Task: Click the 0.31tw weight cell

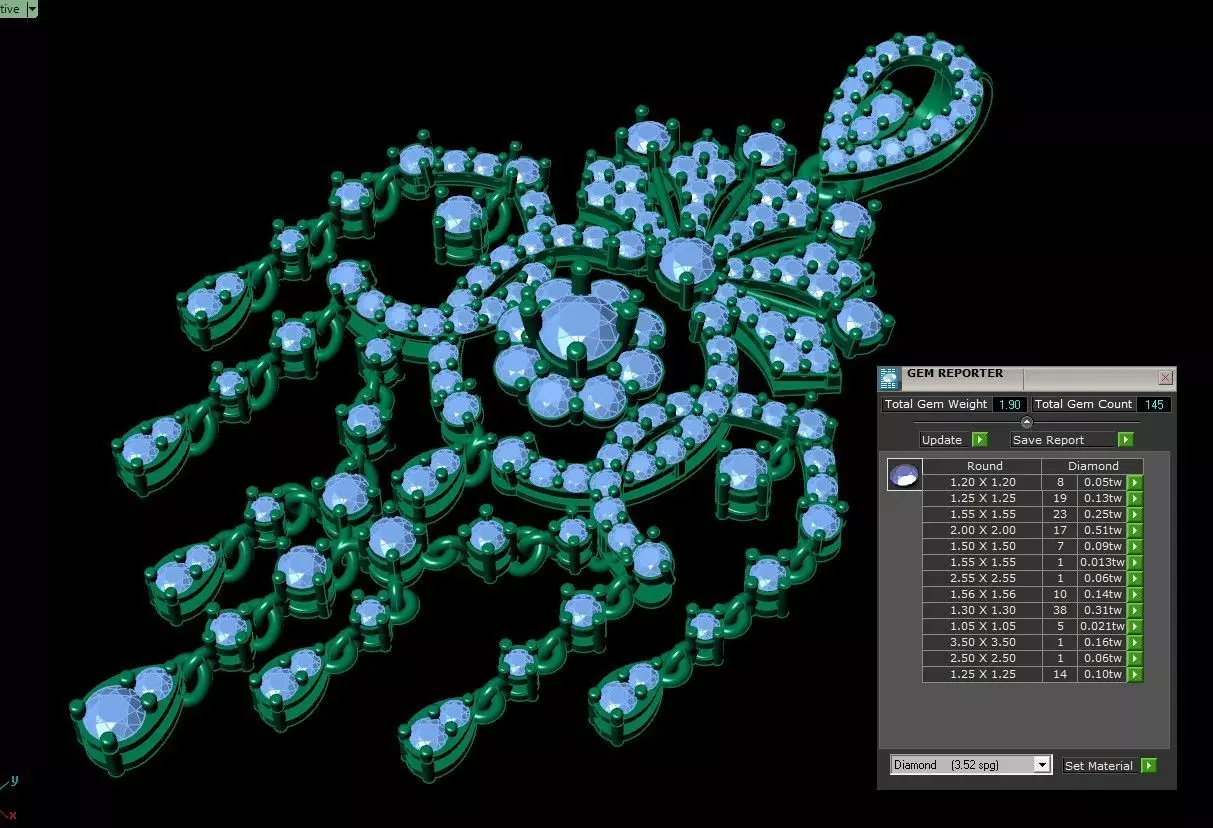Action: [1102, 610]
